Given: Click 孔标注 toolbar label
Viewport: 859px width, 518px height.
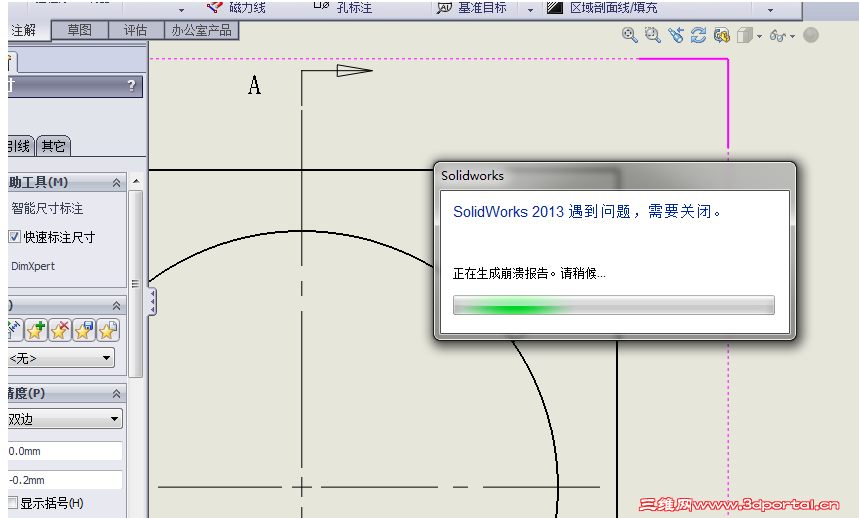Looking at the screenshot, I should (354, 8).
